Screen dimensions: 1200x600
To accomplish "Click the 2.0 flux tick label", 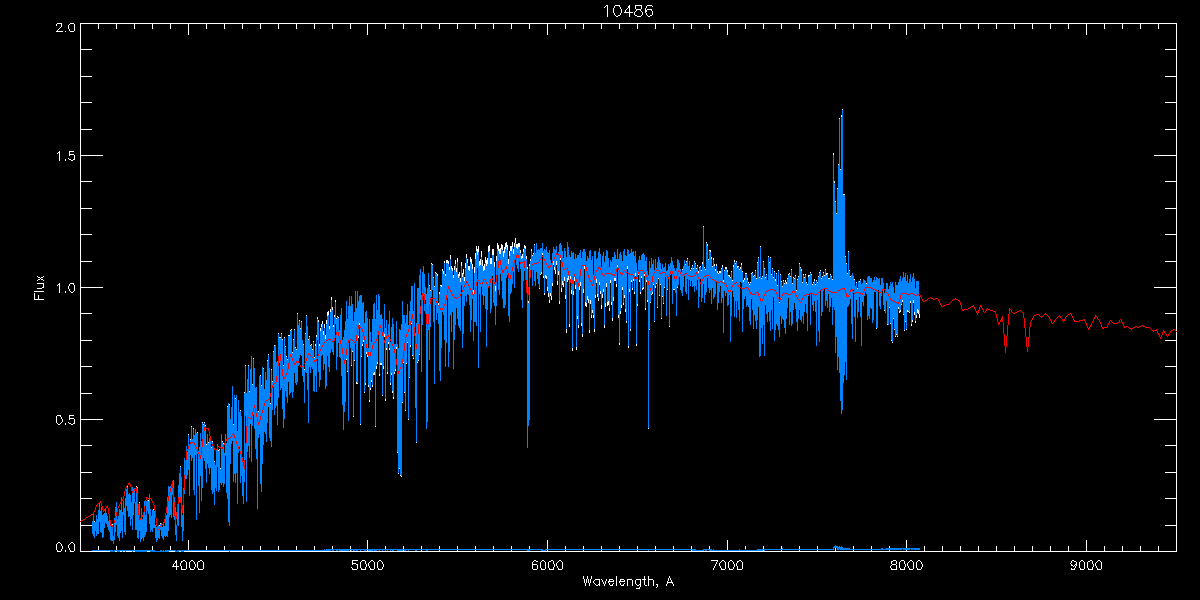I will pos(66,28).
